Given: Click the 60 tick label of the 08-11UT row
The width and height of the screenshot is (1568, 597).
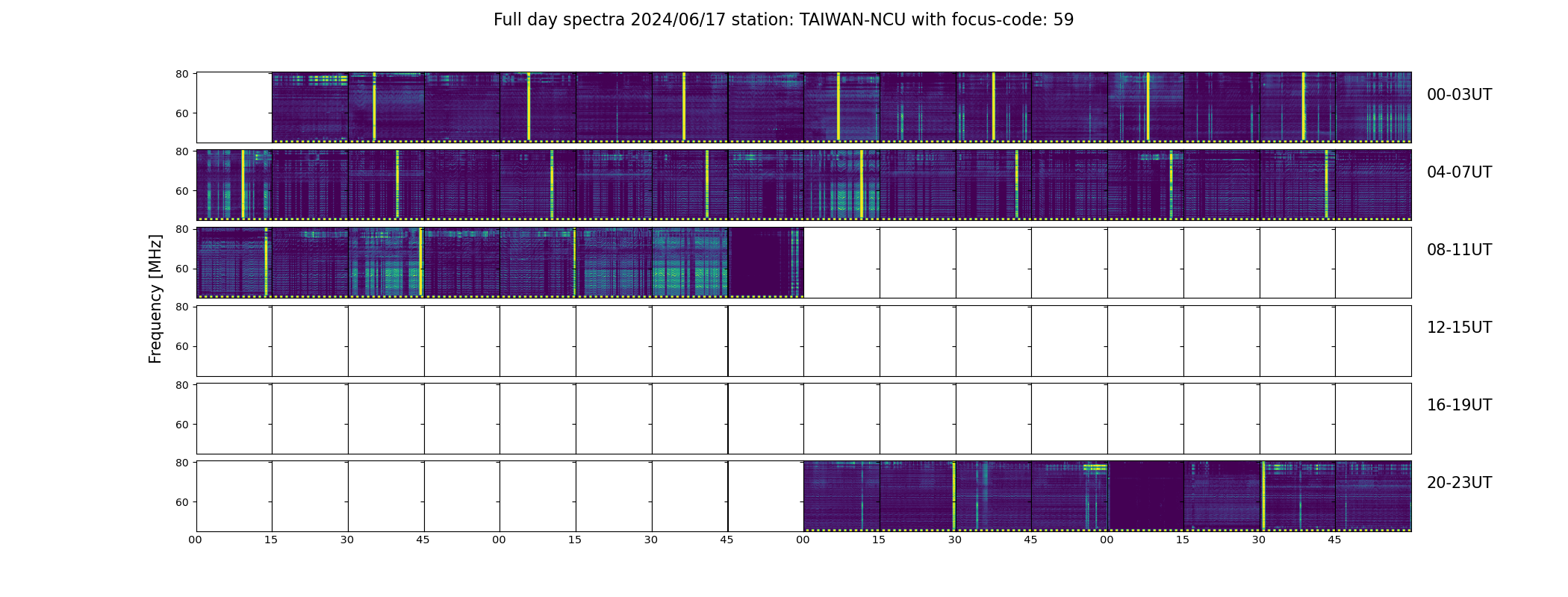Looking at the screenshot, I should pyautogui.click(x=181, y=269).
